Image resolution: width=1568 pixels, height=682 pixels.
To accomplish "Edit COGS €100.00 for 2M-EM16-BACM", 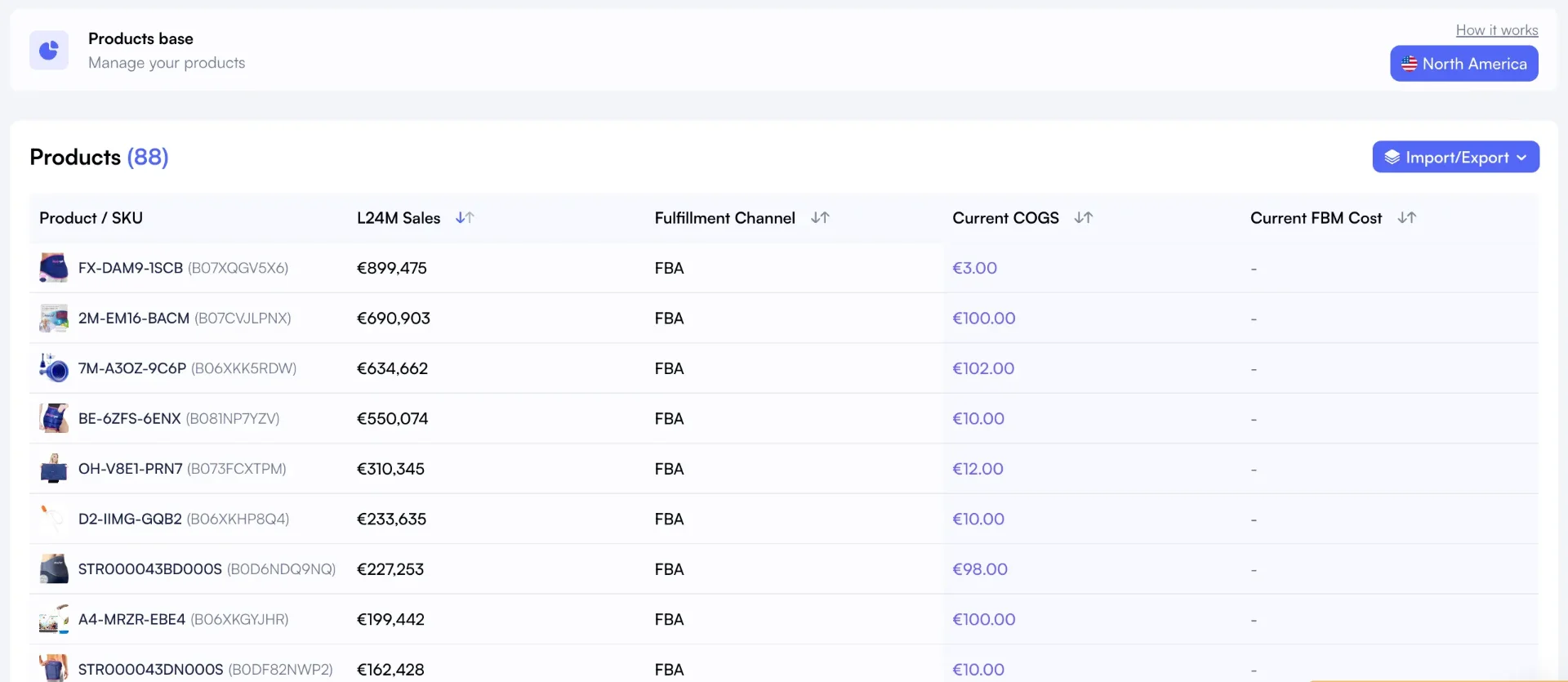I will click(984, 319).
